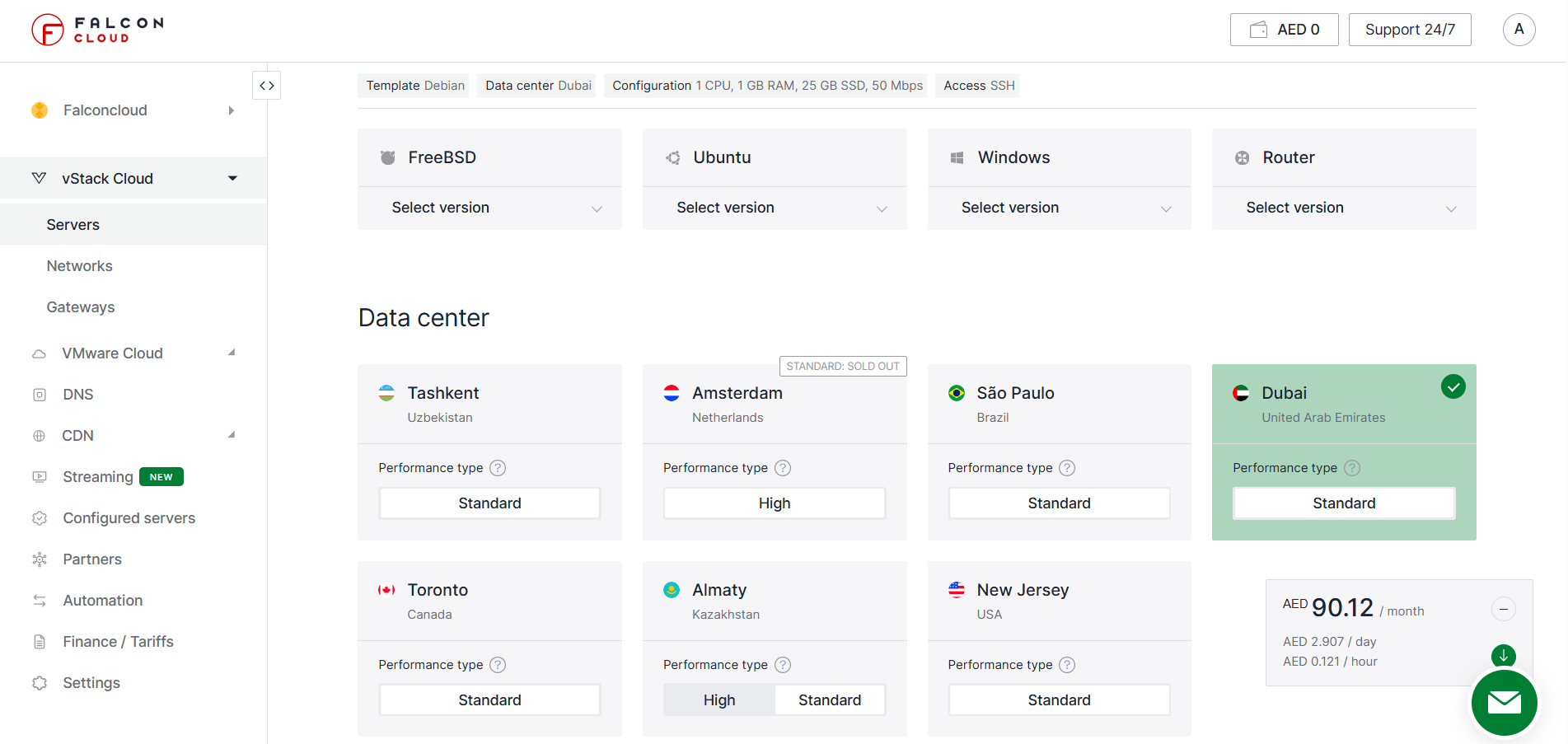Minimize the price summary with minus icon

[x=1503, y=610]
